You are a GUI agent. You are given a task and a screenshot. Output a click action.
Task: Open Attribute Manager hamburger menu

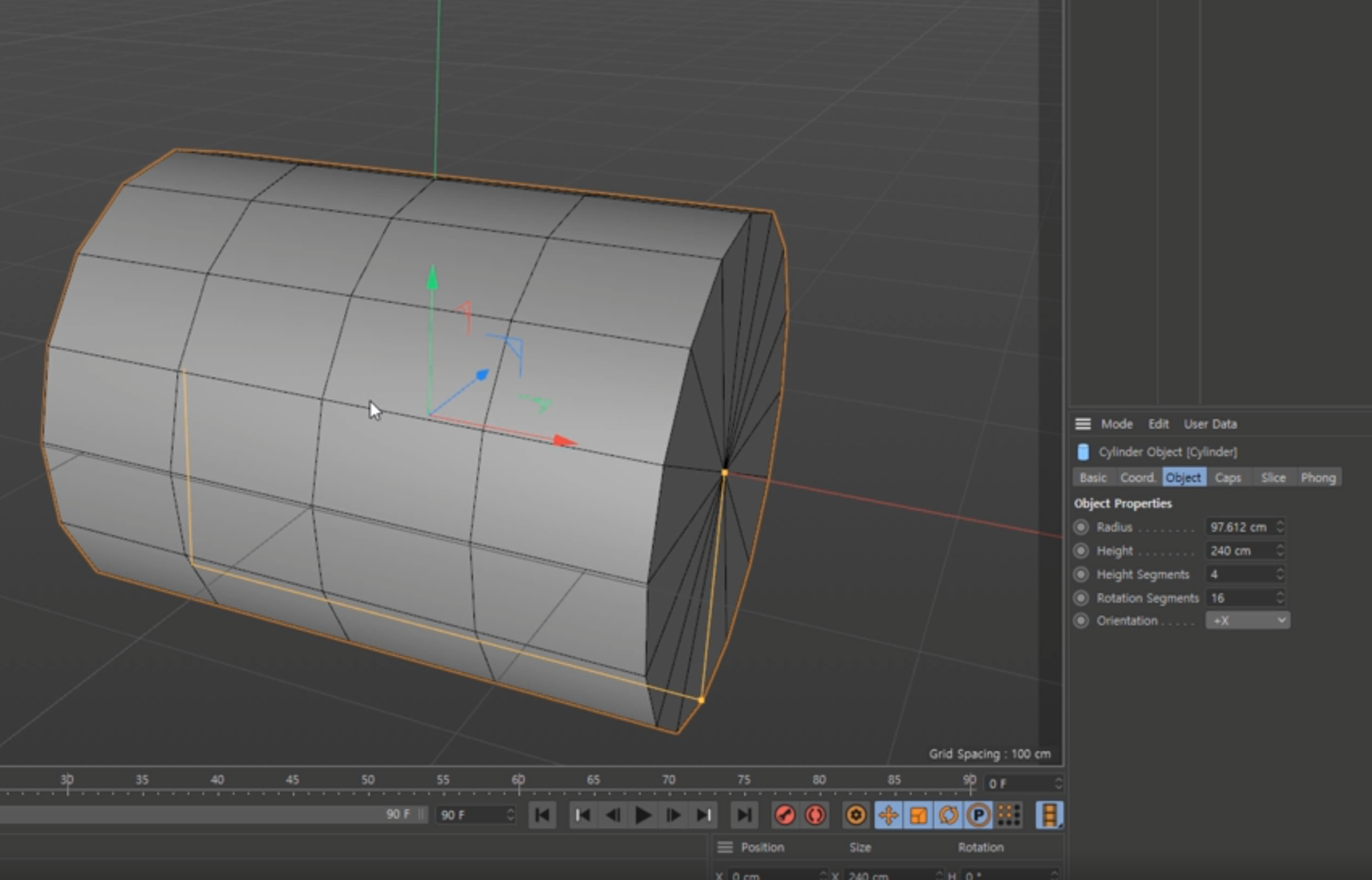point(1083,424)
